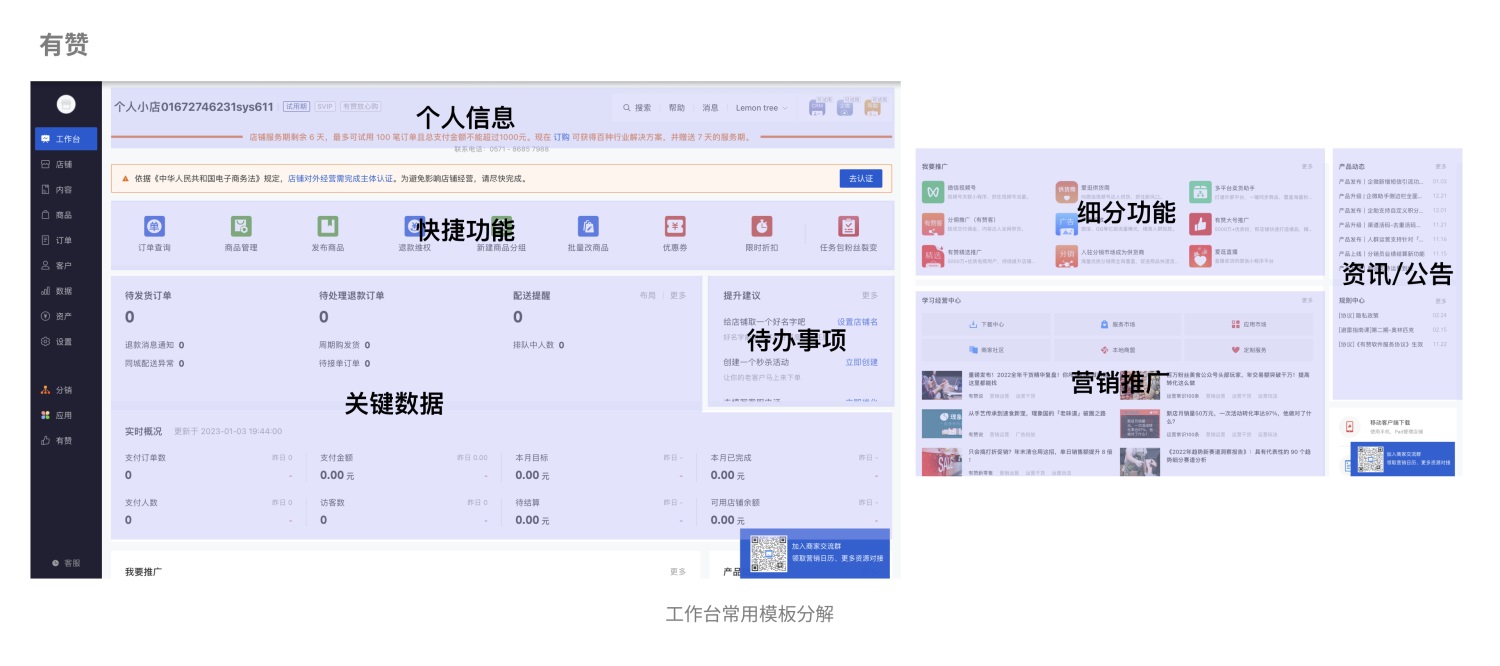The width and height of the screenshot is (1500, 666).
Task: Select 分销 in the sidebar
Action: click(x=56, y=390)
